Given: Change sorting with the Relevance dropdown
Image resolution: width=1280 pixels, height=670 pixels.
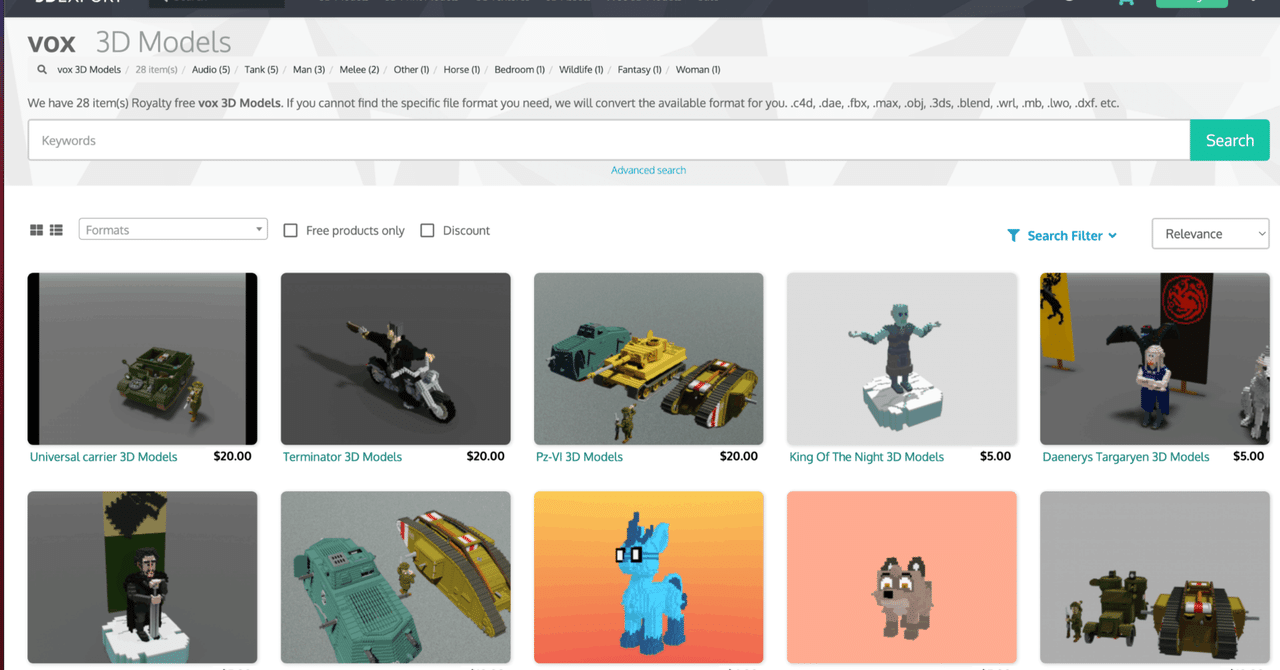Looking at the screenshot, I should pos(1210,233).
